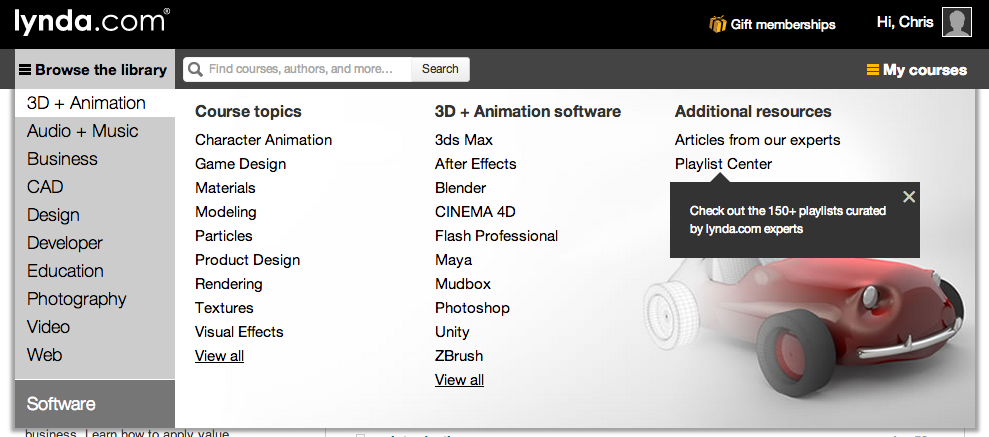Open the user profile avatar
The image size is (989, 437).
pyautogui.click(x=956, y=23)
